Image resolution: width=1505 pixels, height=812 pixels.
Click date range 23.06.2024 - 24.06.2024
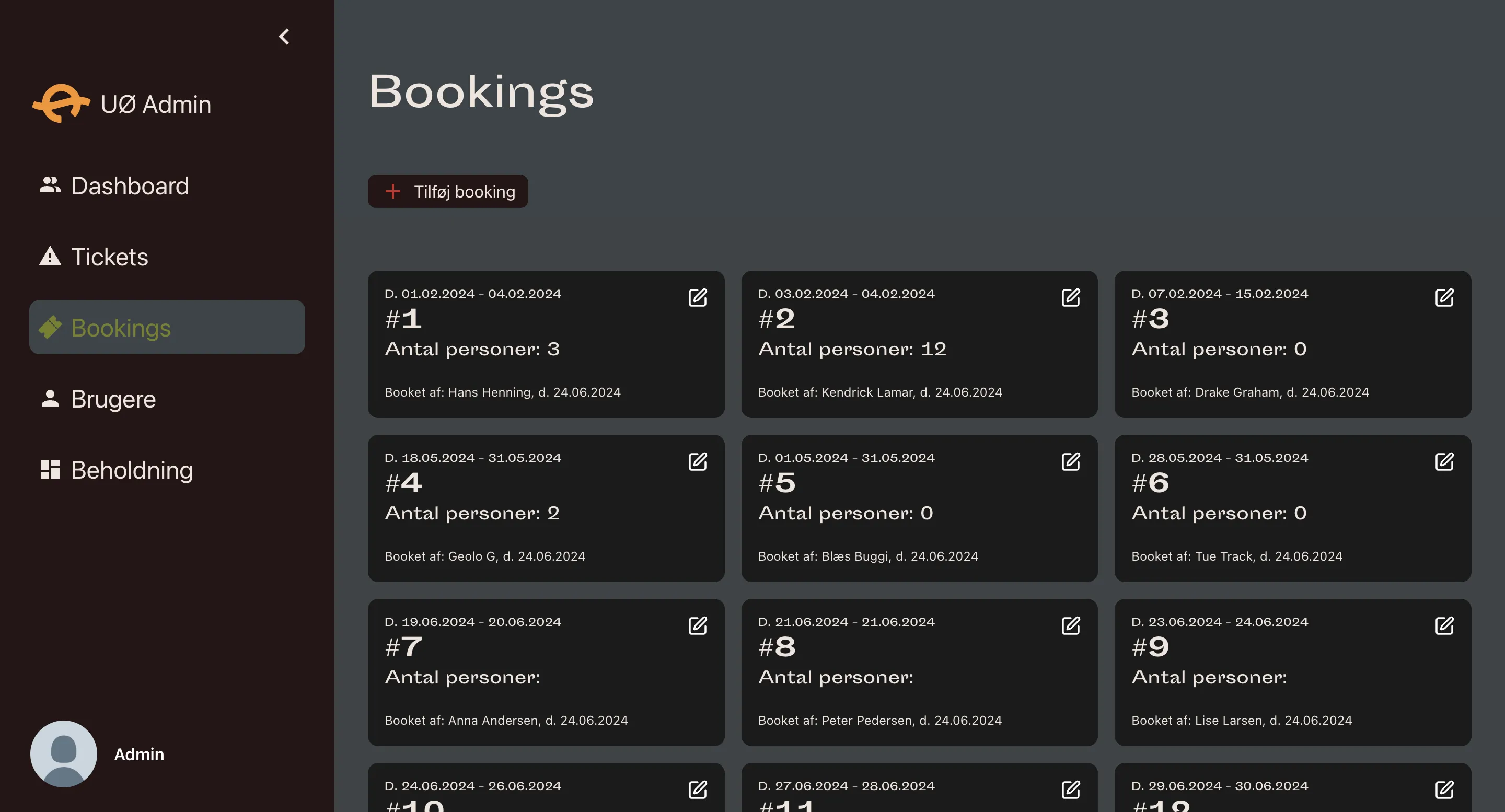pos(1219,622)
